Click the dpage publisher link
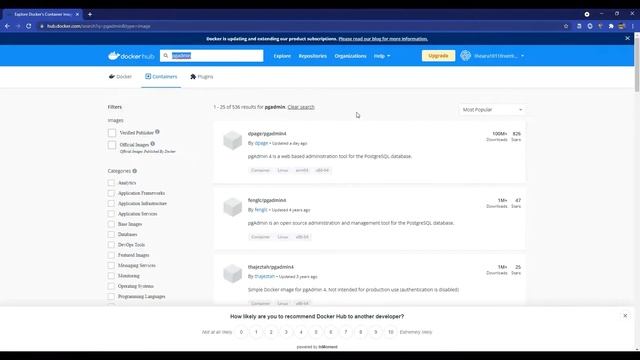This screenshot has width=640, height=360. click(261, 143)
